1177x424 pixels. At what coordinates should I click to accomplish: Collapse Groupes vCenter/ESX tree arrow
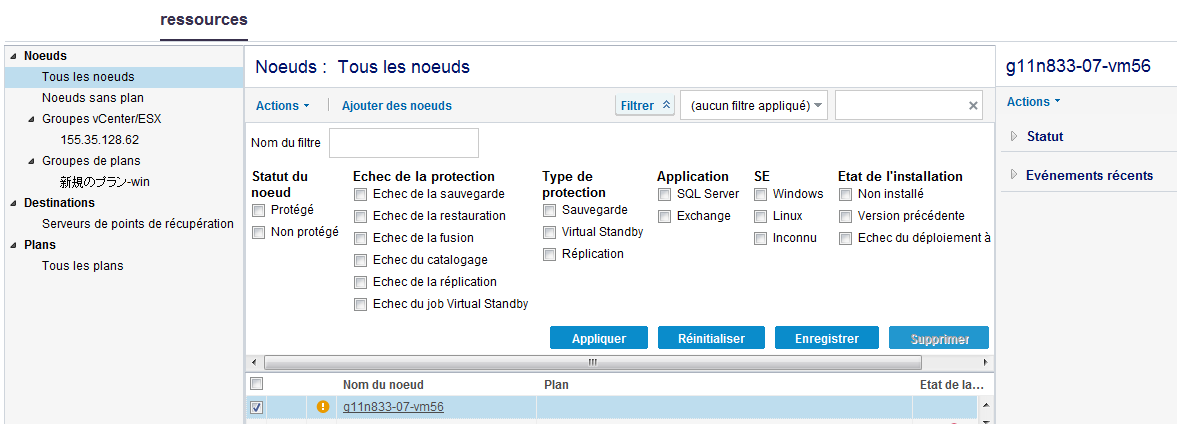[x=31, y=118]
